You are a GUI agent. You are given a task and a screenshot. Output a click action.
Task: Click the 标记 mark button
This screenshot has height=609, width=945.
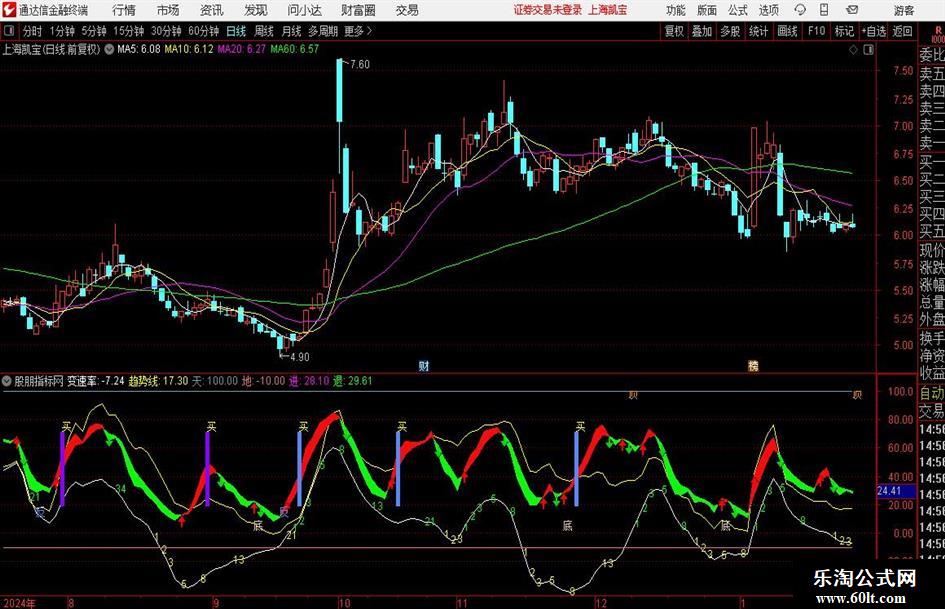[x=844, y=31]
